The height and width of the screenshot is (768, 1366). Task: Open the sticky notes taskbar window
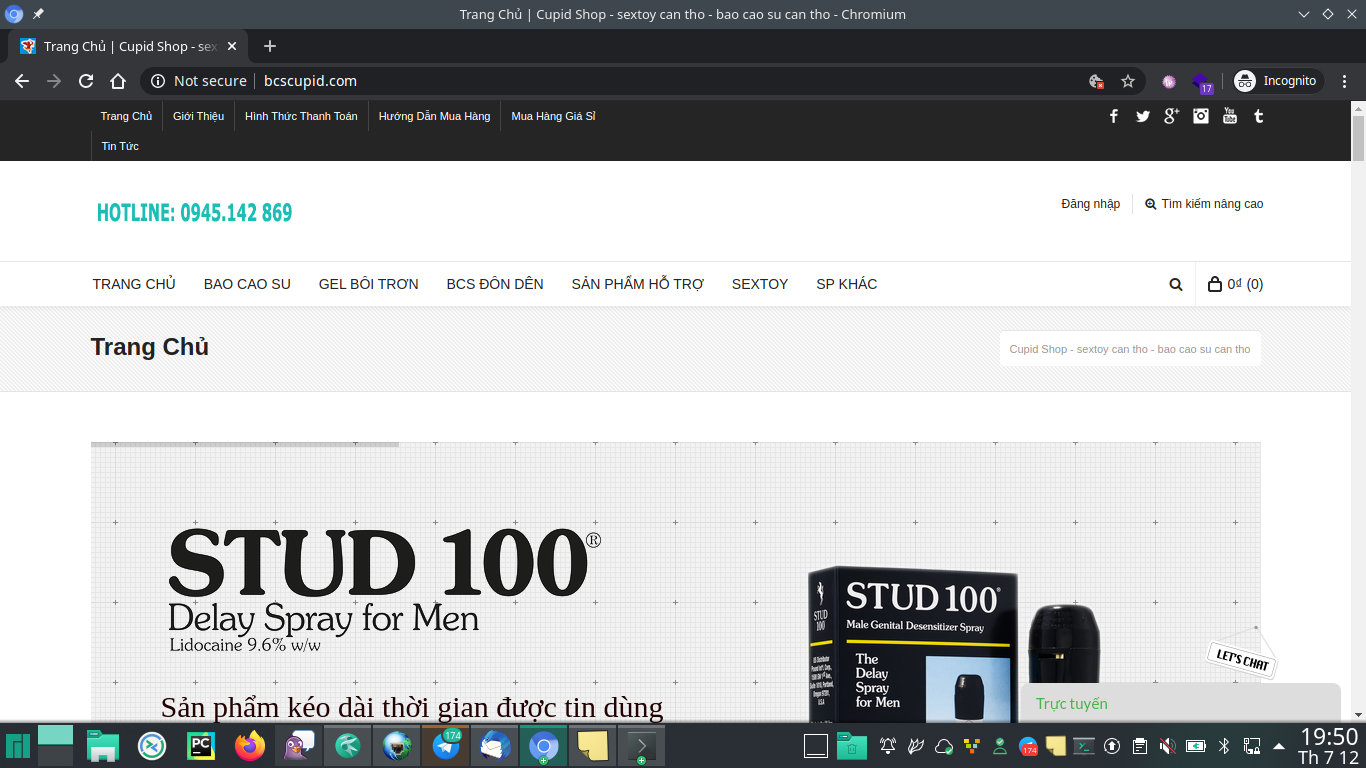[x=593, y=746]
